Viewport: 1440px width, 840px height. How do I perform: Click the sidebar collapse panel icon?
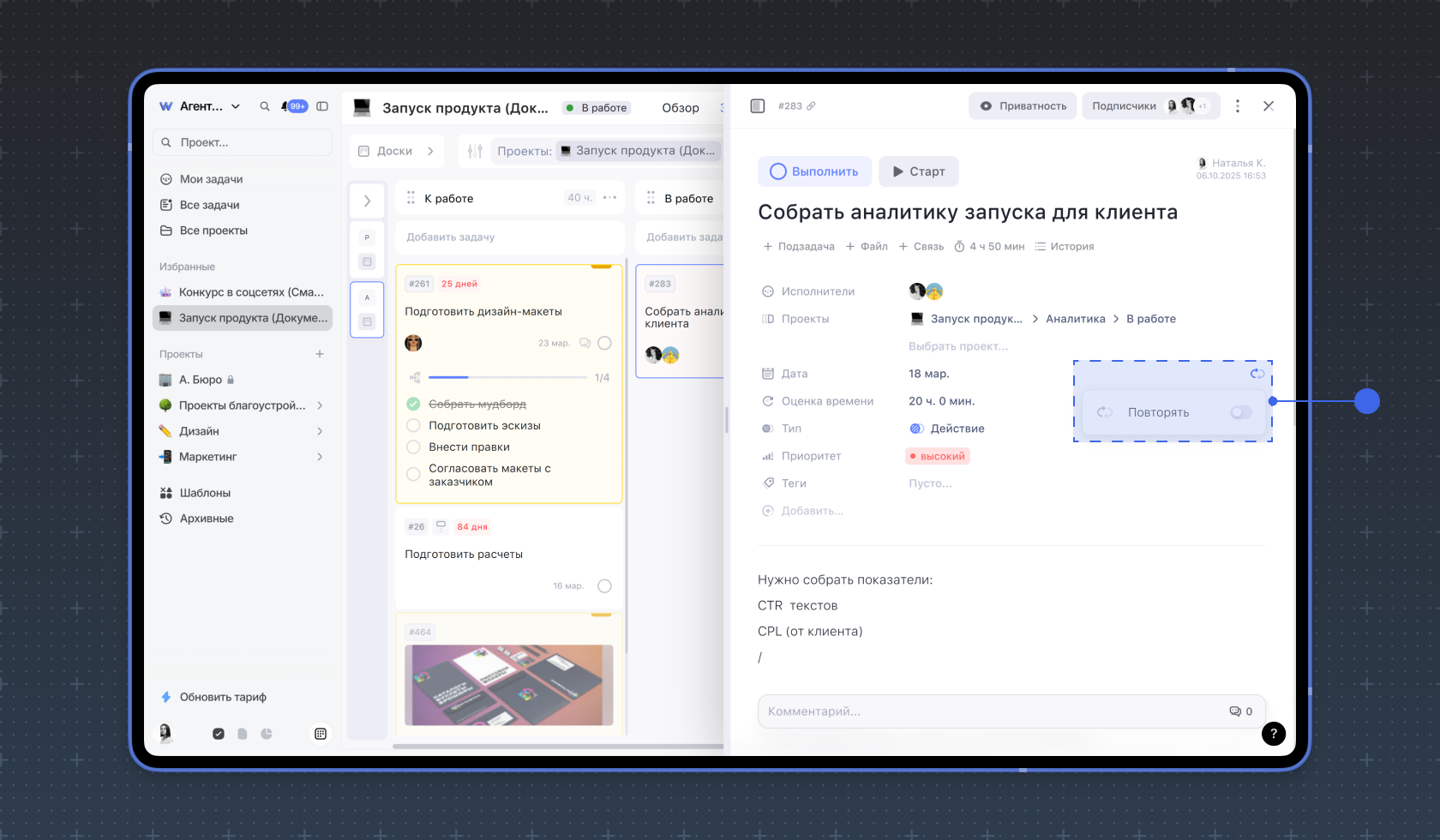[x=322, y=106]
